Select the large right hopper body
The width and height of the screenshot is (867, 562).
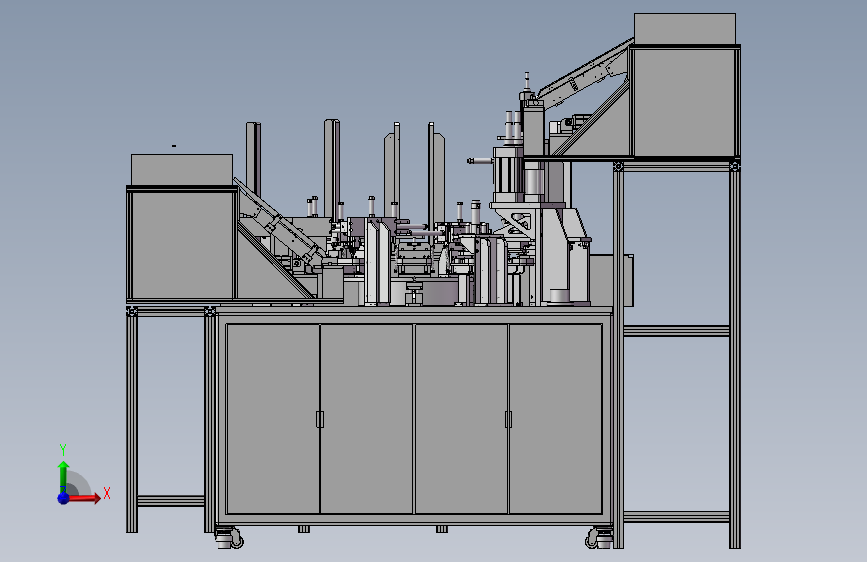[x=685, y=102]
